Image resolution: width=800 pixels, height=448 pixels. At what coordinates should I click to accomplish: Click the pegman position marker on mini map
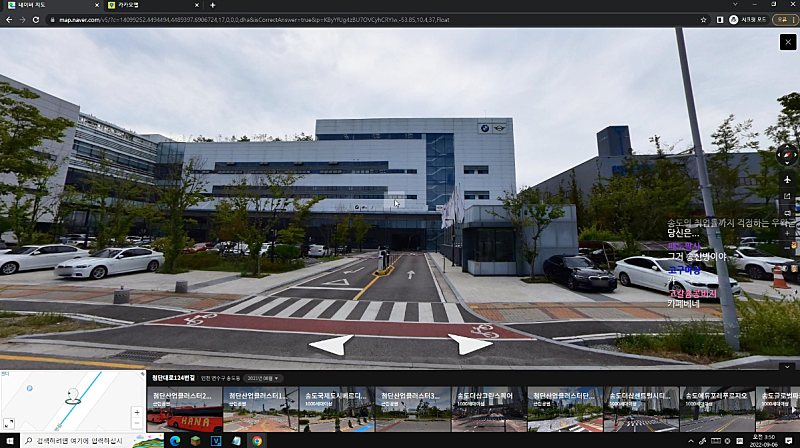pyautogui.click(x=73, y=396)
